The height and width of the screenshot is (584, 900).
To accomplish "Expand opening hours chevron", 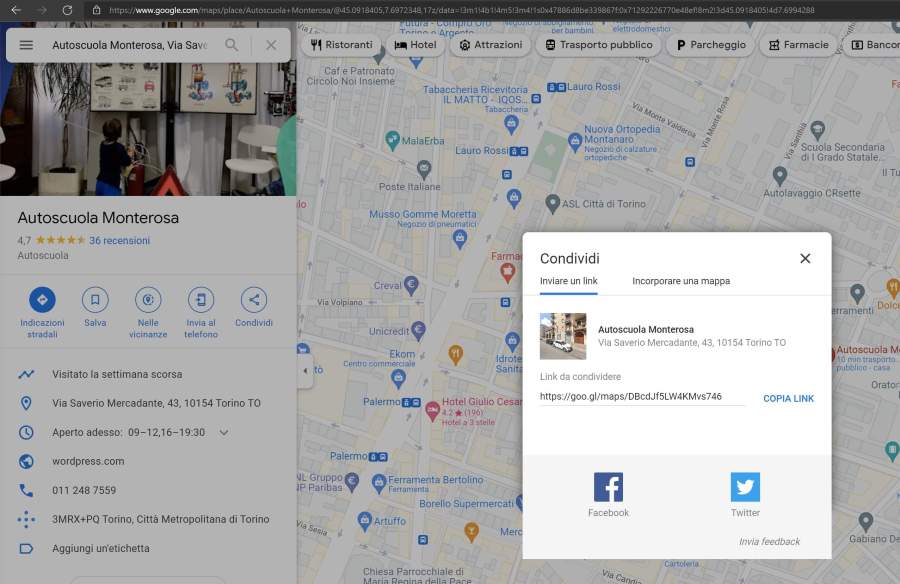I will point(224,433).
